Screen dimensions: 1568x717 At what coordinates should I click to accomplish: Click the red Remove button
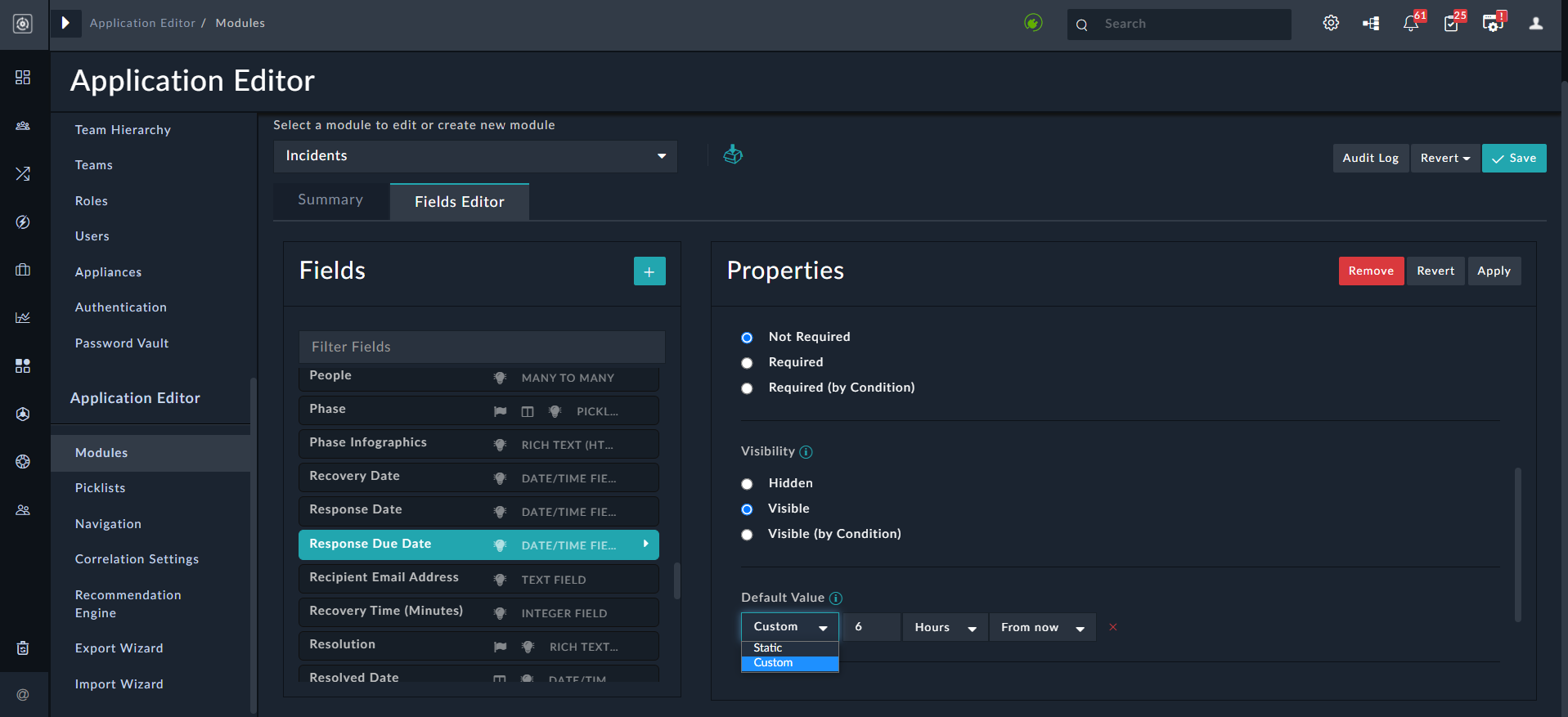tap(1370, 271)
